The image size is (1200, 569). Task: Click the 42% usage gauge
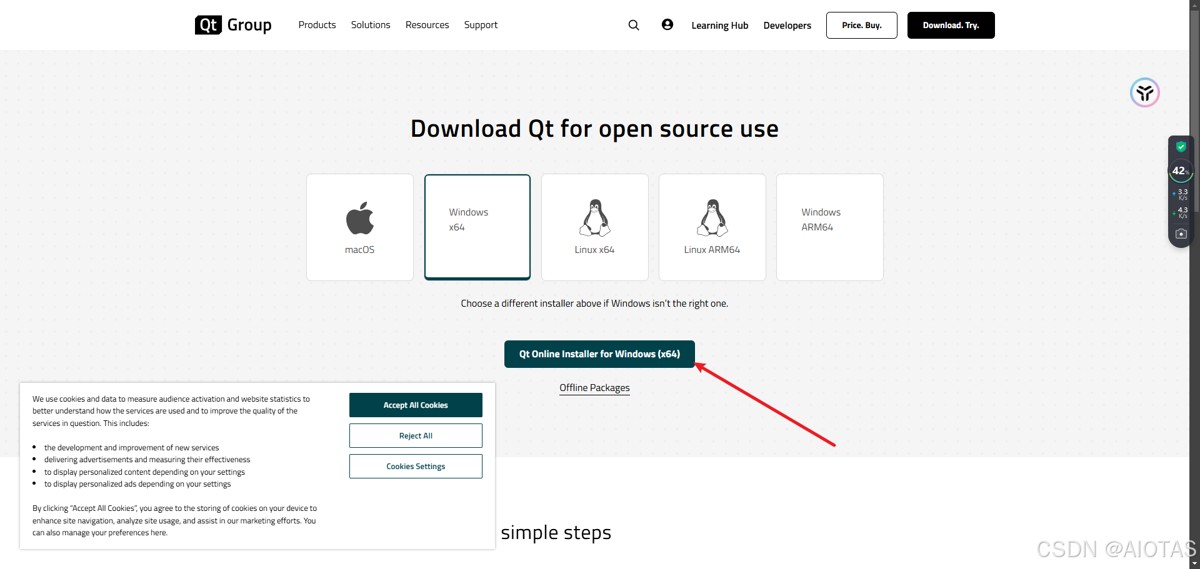tap(1180, 171)
